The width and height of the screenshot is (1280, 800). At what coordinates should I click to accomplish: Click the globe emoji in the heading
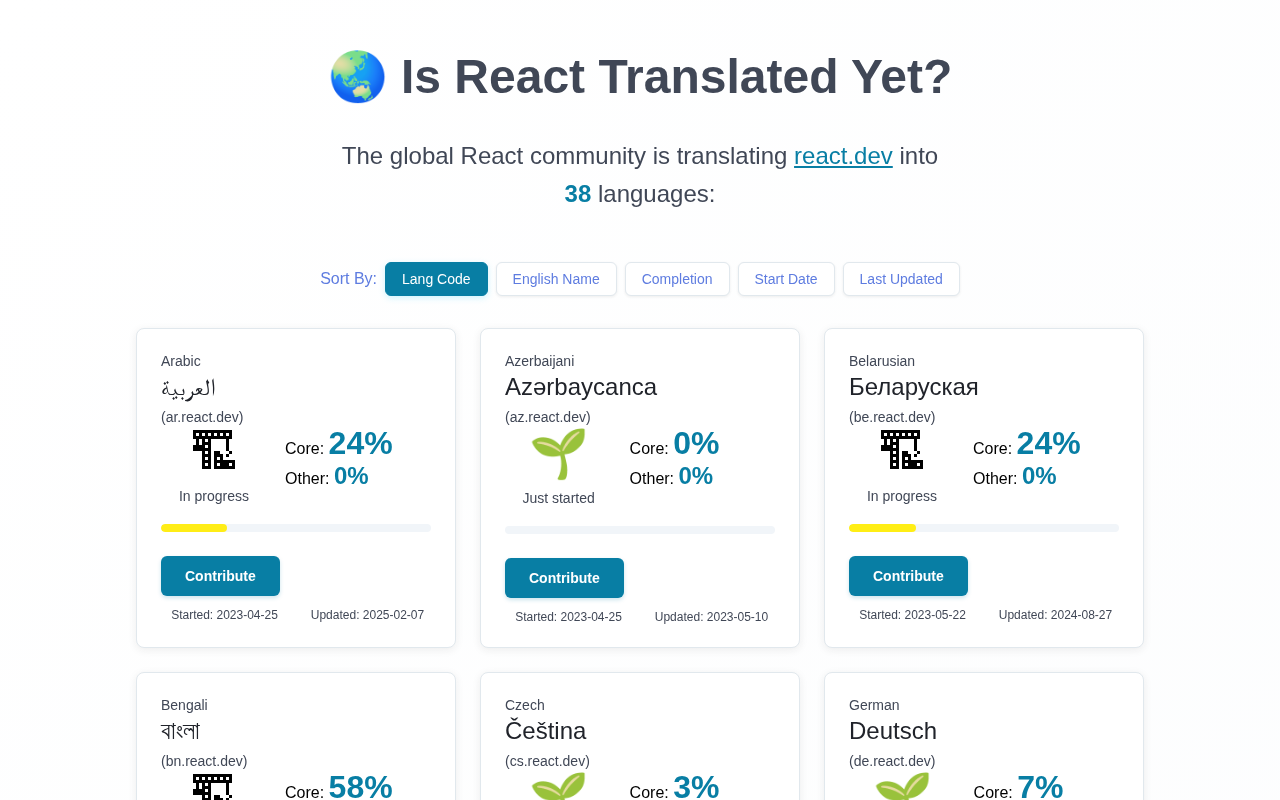pyautogui.click(x=357, y=77)
